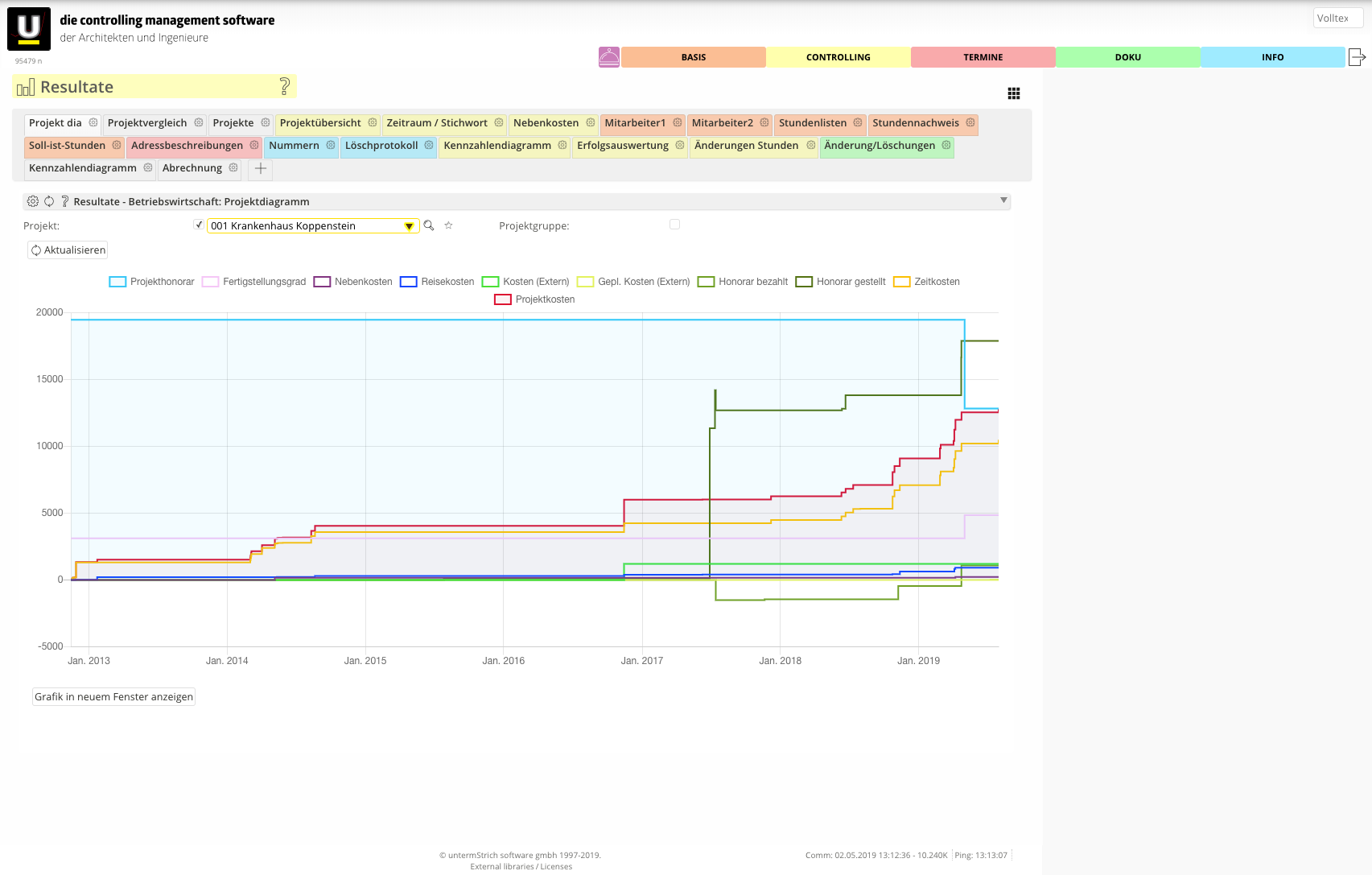Switch to the Stundenlisten tab
Screen dimensions: 1372x875
click(x=813, y=123)
